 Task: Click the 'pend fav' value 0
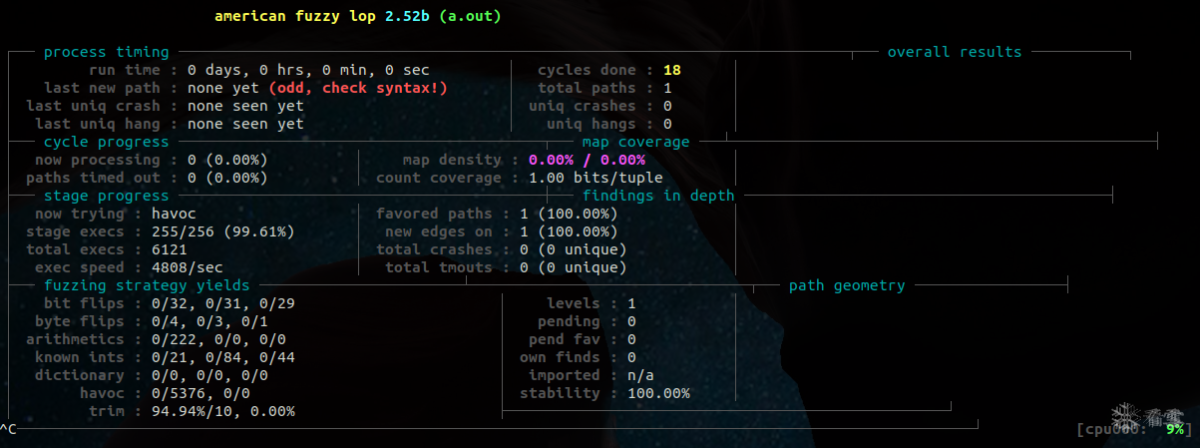631,340
